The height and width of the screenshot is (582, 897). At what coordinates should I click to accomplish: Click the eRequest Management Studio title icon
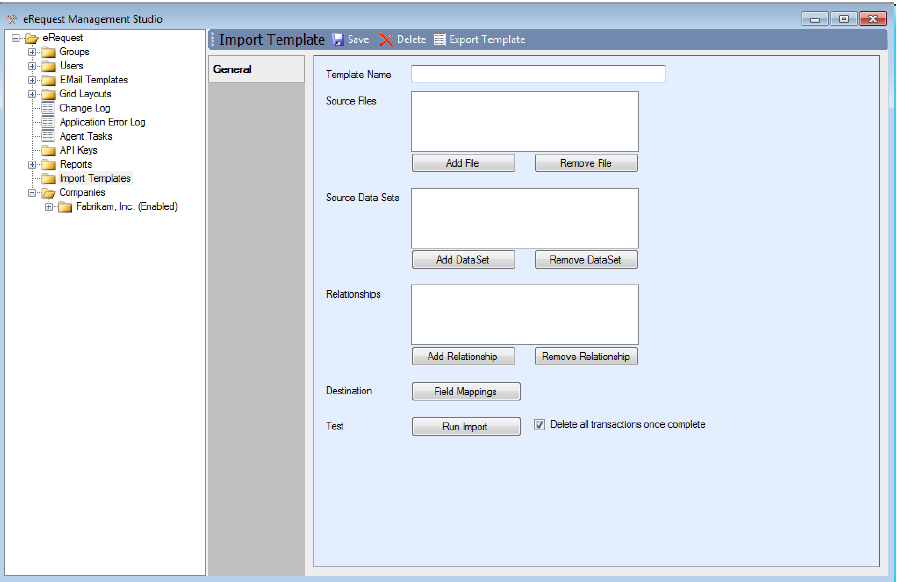click(12, 19)
